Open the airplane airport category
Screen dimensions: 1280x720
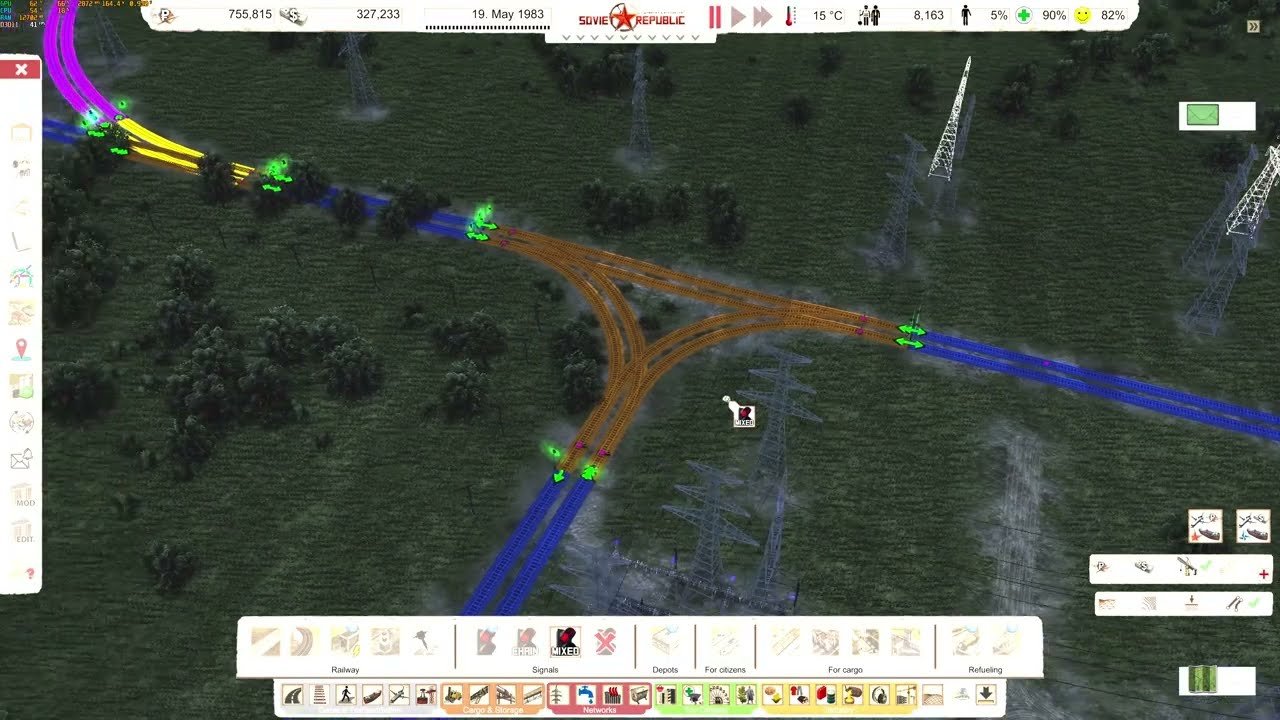tap(399, 695)
